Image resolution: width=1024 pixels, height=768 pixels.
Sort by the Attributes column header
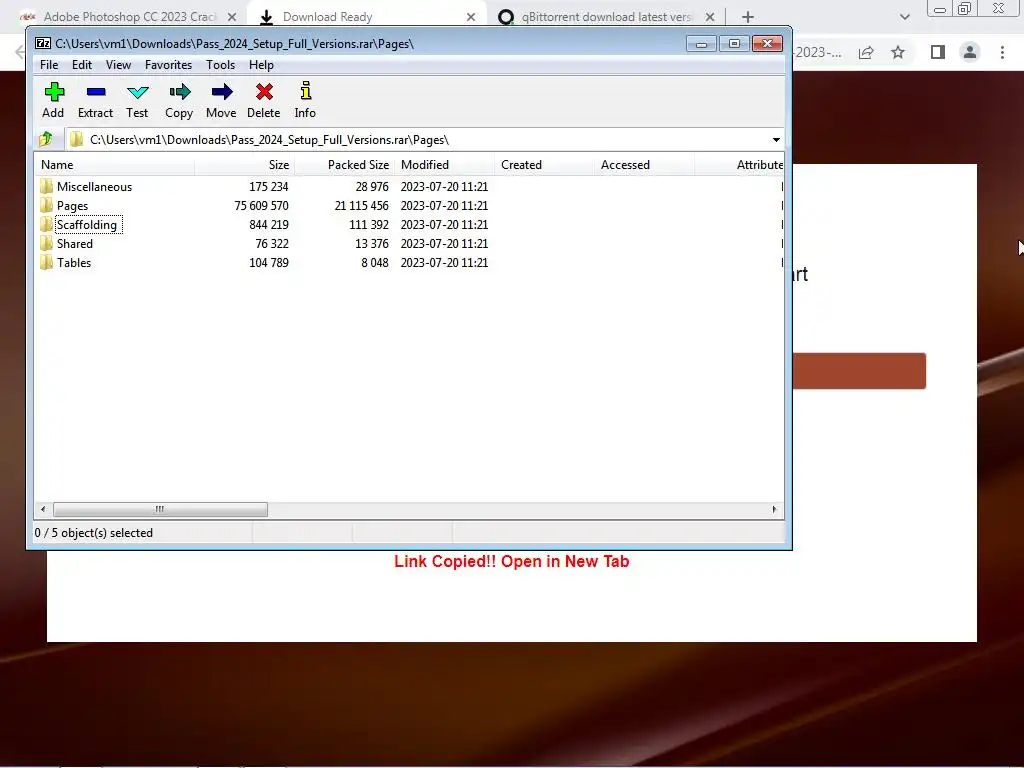[x=739, y=165]
